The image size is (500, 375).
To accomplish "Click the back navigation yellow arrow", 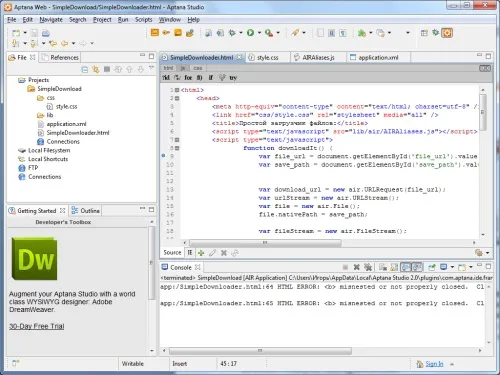I will pos(64,43).
